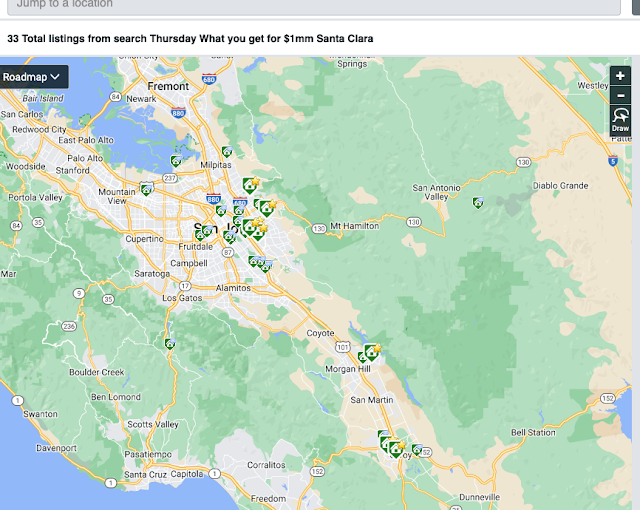The height and width of the screenshot is (510, 640).
Task: Open the starred listing marker in Gilroy
Action: 396,449
